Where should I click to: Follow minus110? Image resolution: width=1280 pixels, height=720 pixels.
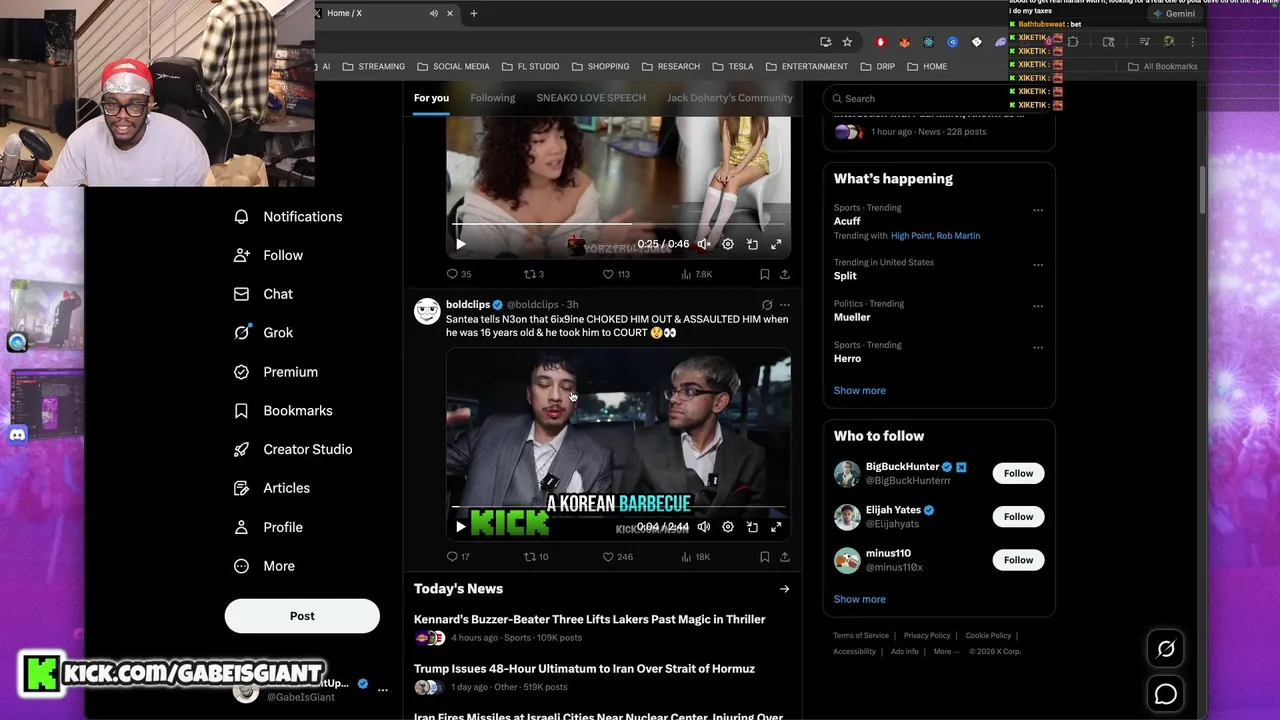[x=1018, y=560]
